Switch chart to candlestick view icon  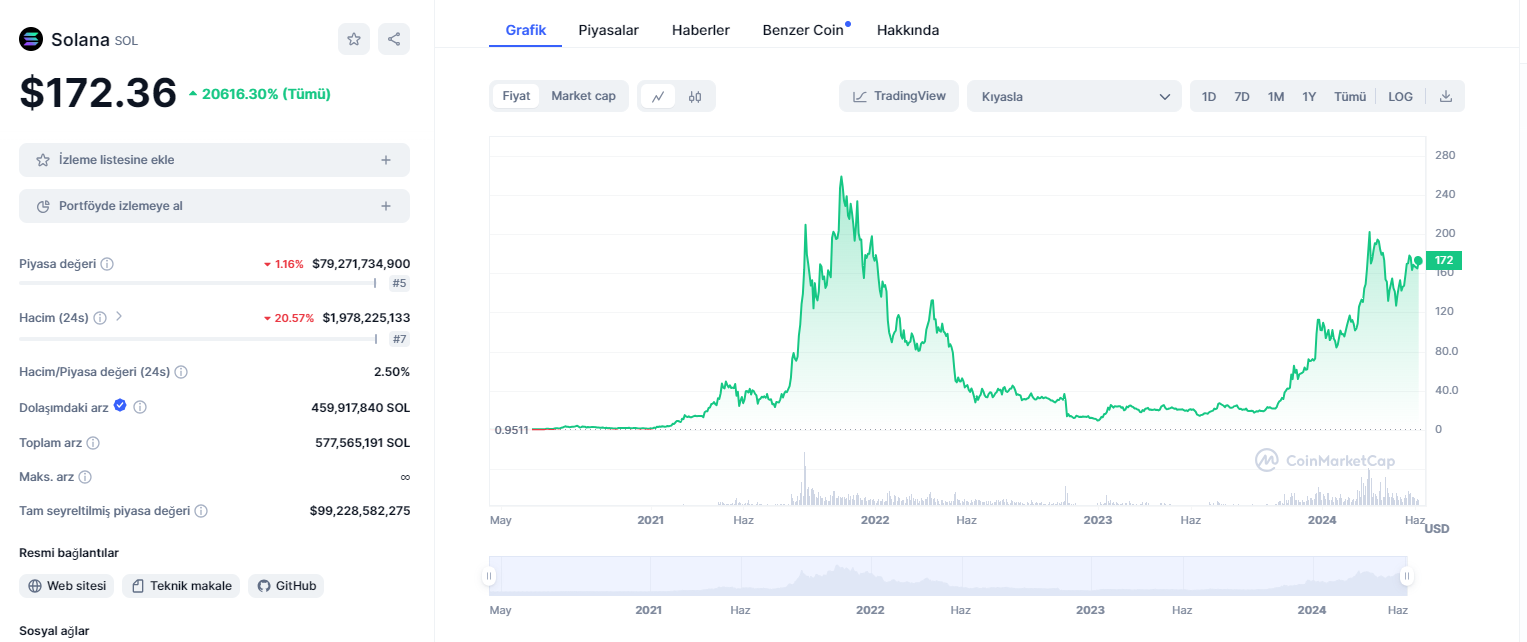(x=695, y=96)
